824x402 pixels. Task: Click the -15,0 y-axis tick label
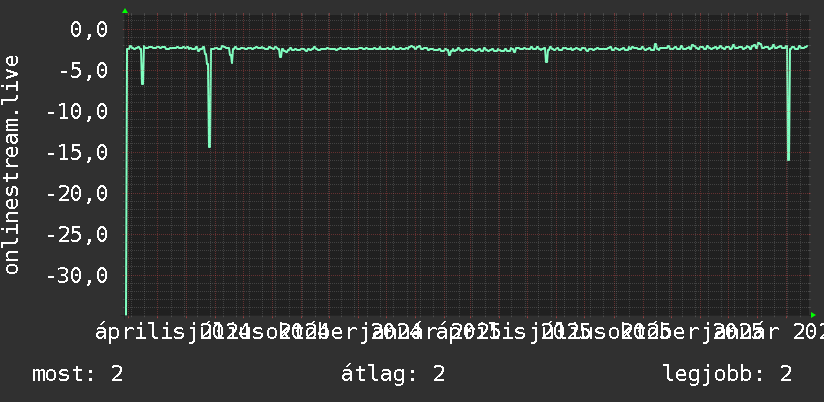(77, 153)
